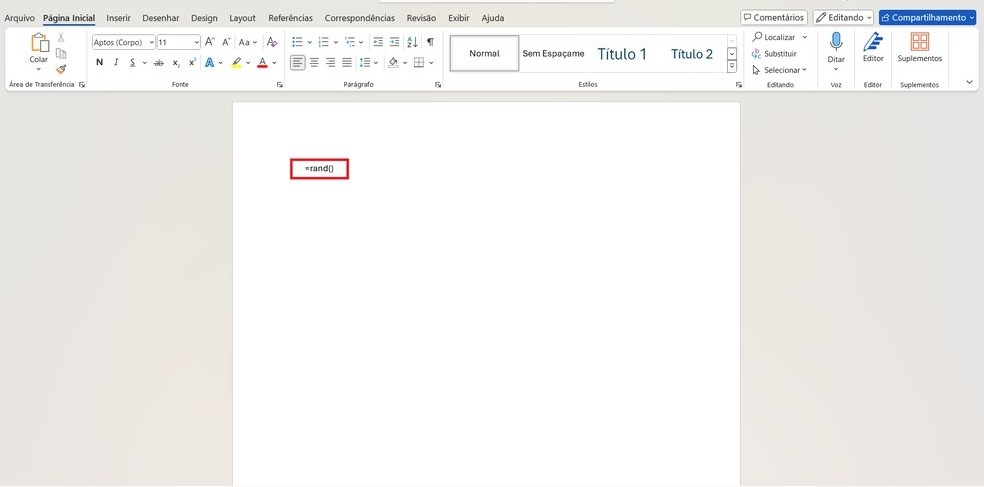Decrease paragraph indent

tap(378, 42)
